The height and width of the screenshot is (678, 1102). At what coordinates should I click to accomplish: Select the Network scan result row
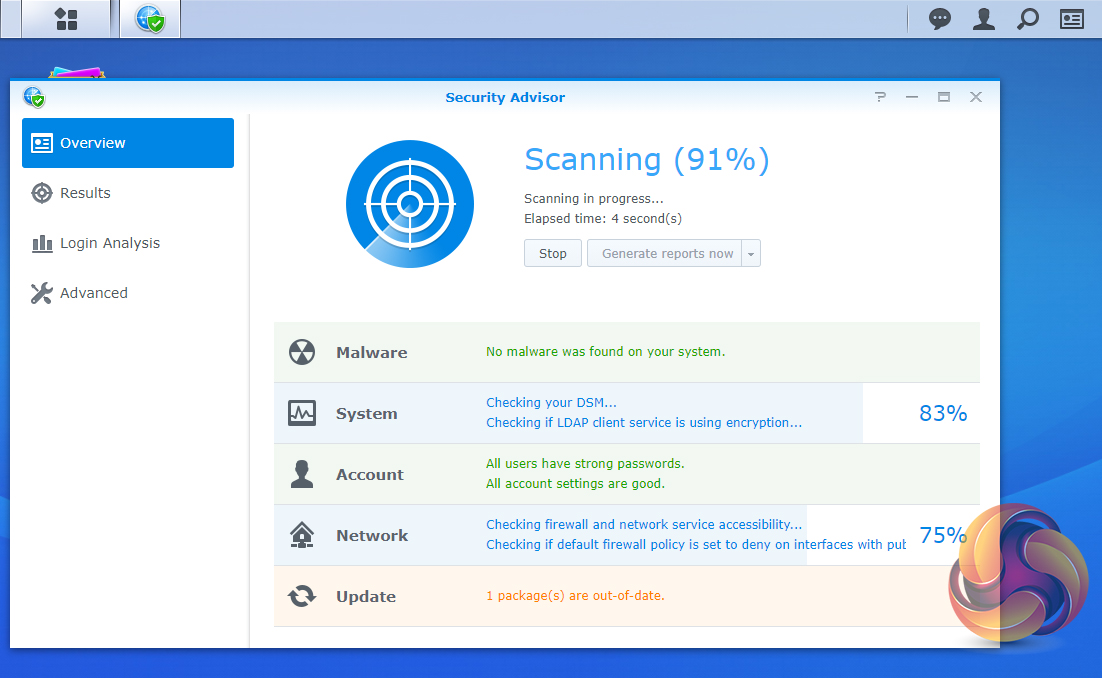tap(626, 535)
